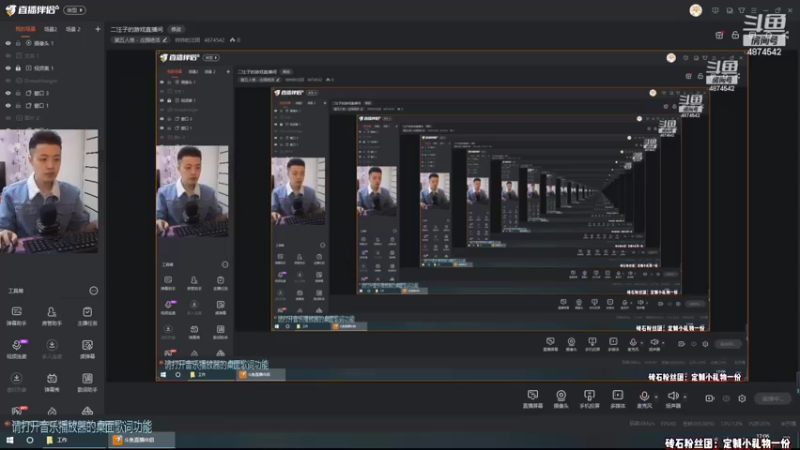Viewport: 800px width, 450px height.
Task: Show the hidden DreadHunger source
Action: [x=8, y=81]
